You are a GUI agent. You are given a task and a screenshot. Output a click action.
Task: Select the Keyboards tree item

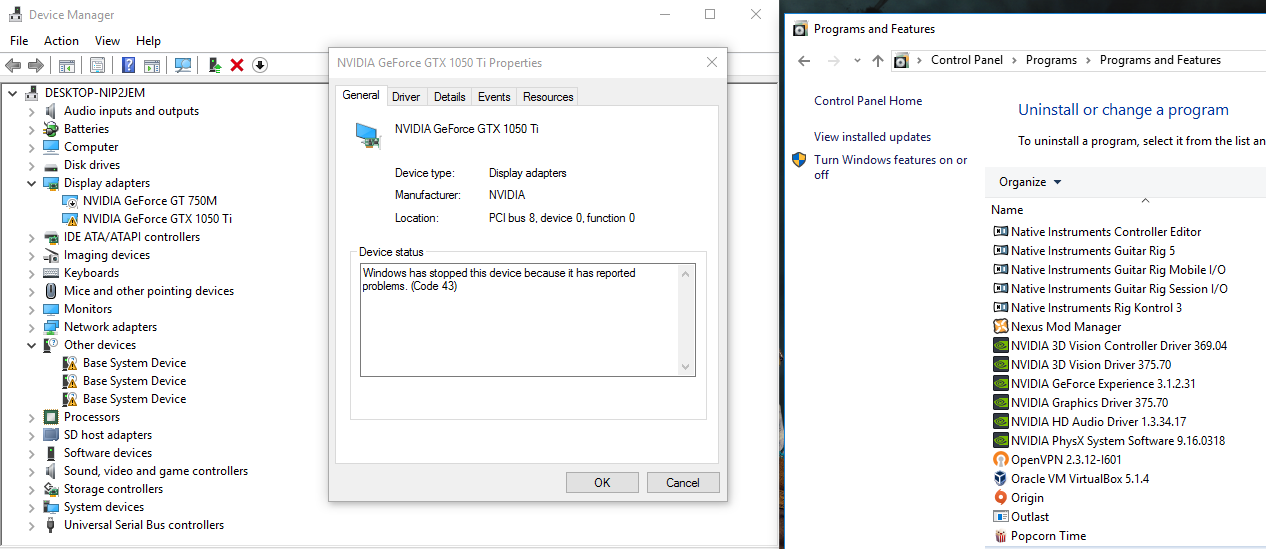tap(91, 273)
